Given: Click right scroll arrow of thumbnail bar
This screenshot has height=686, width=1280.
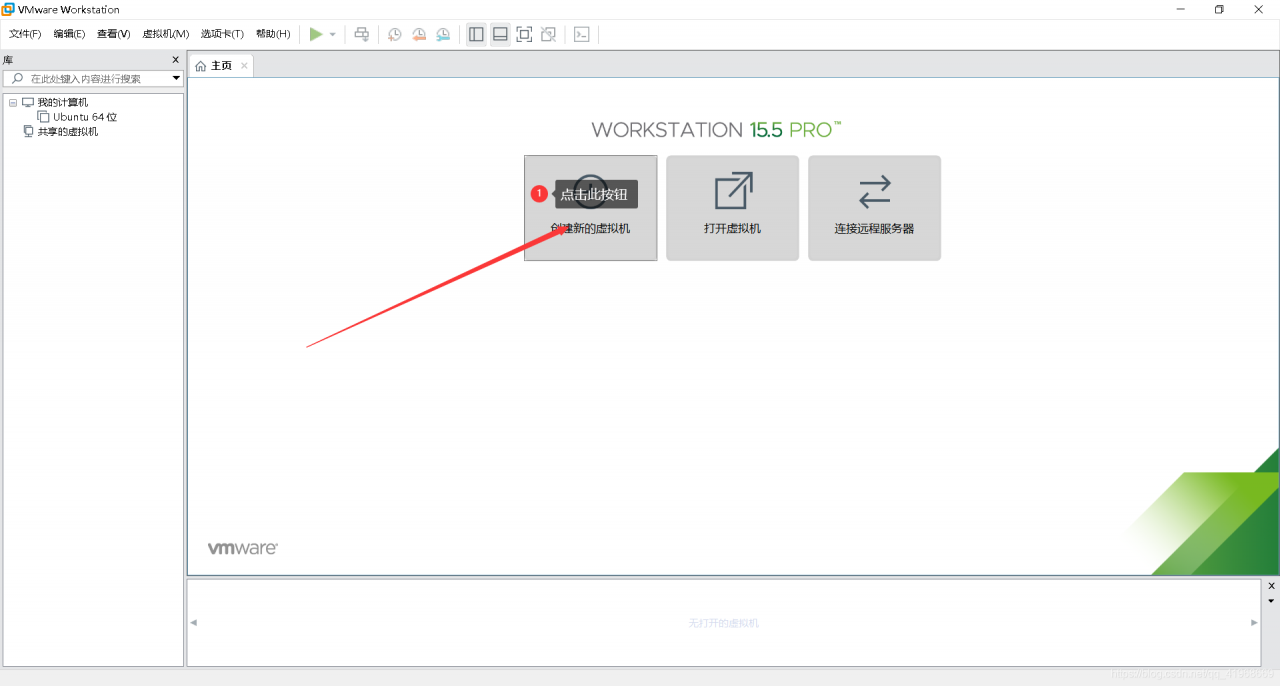Looking at the screenshot, I should pos(1254,622).
